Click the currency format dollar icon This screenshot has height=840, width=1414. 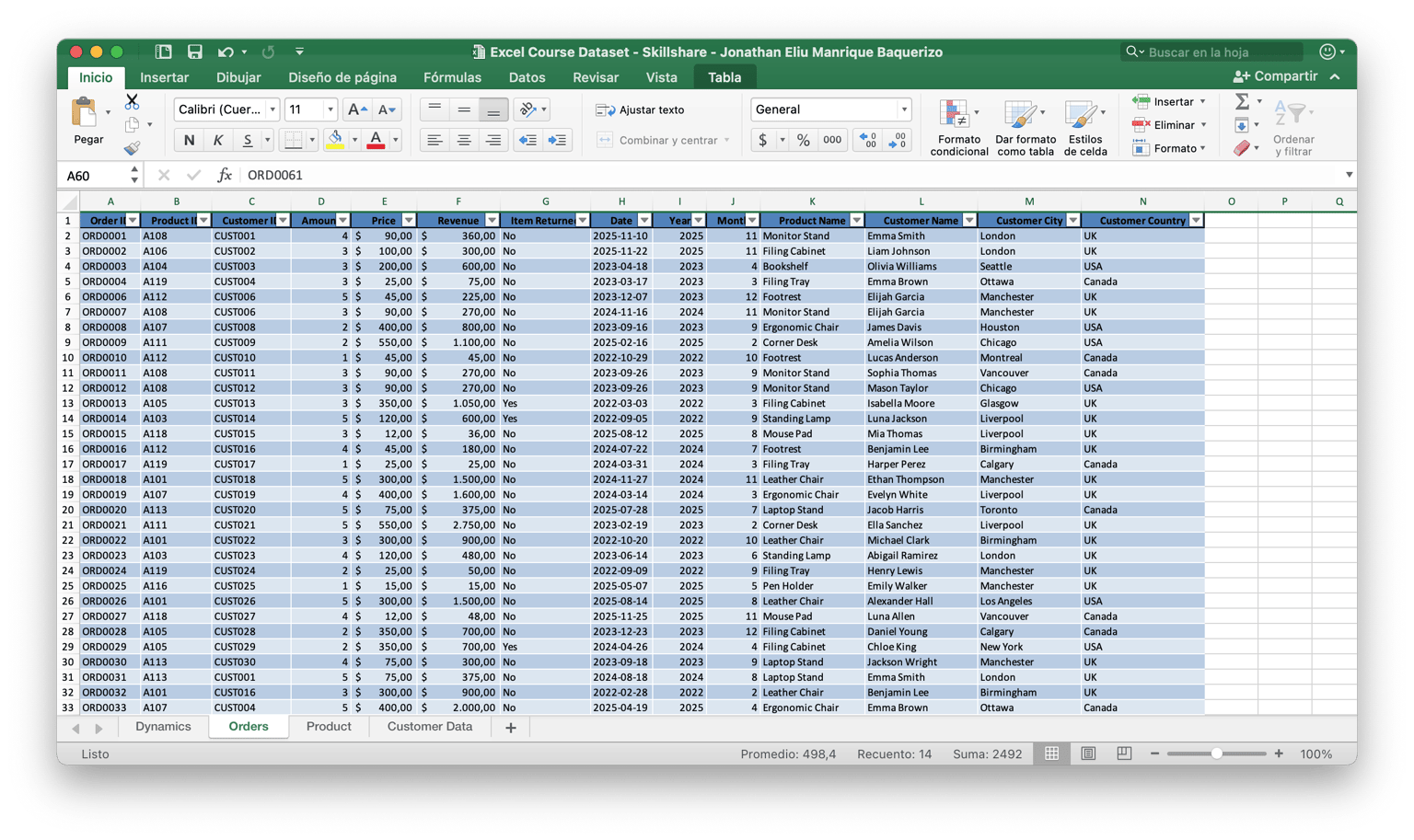762,140
